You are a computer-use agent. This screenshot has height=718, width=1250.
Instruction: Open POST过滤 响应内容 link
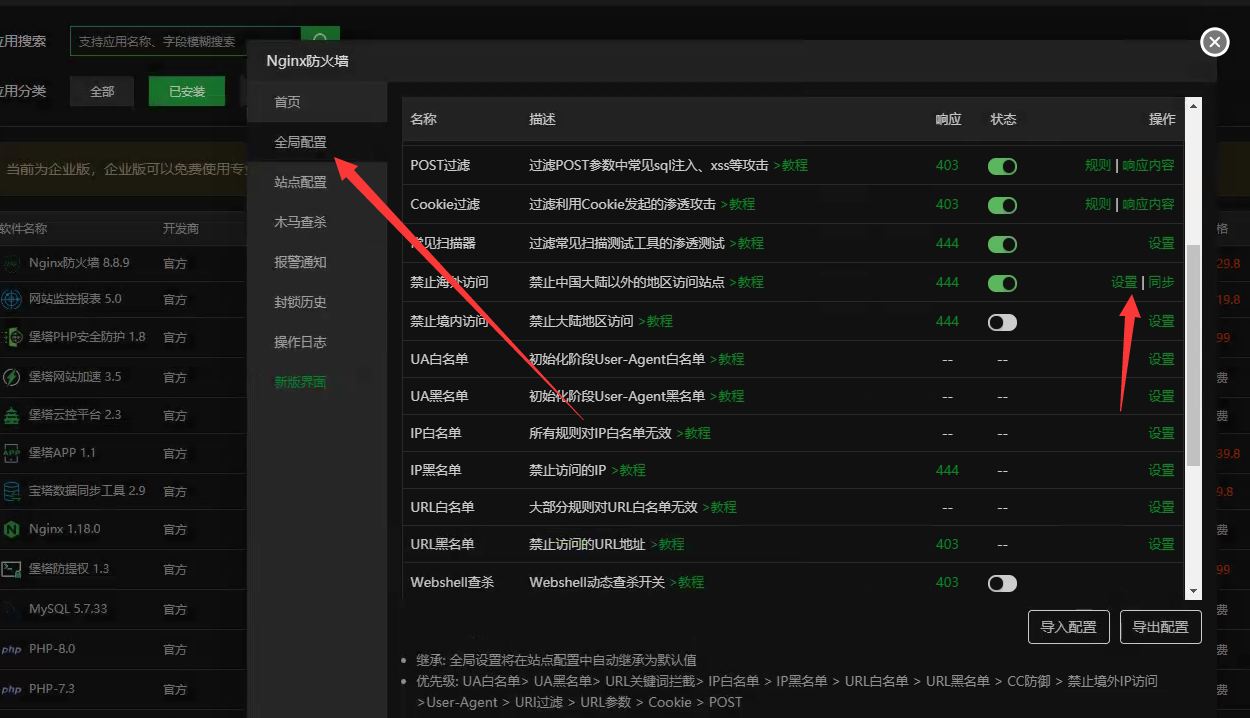(1148, 165)
